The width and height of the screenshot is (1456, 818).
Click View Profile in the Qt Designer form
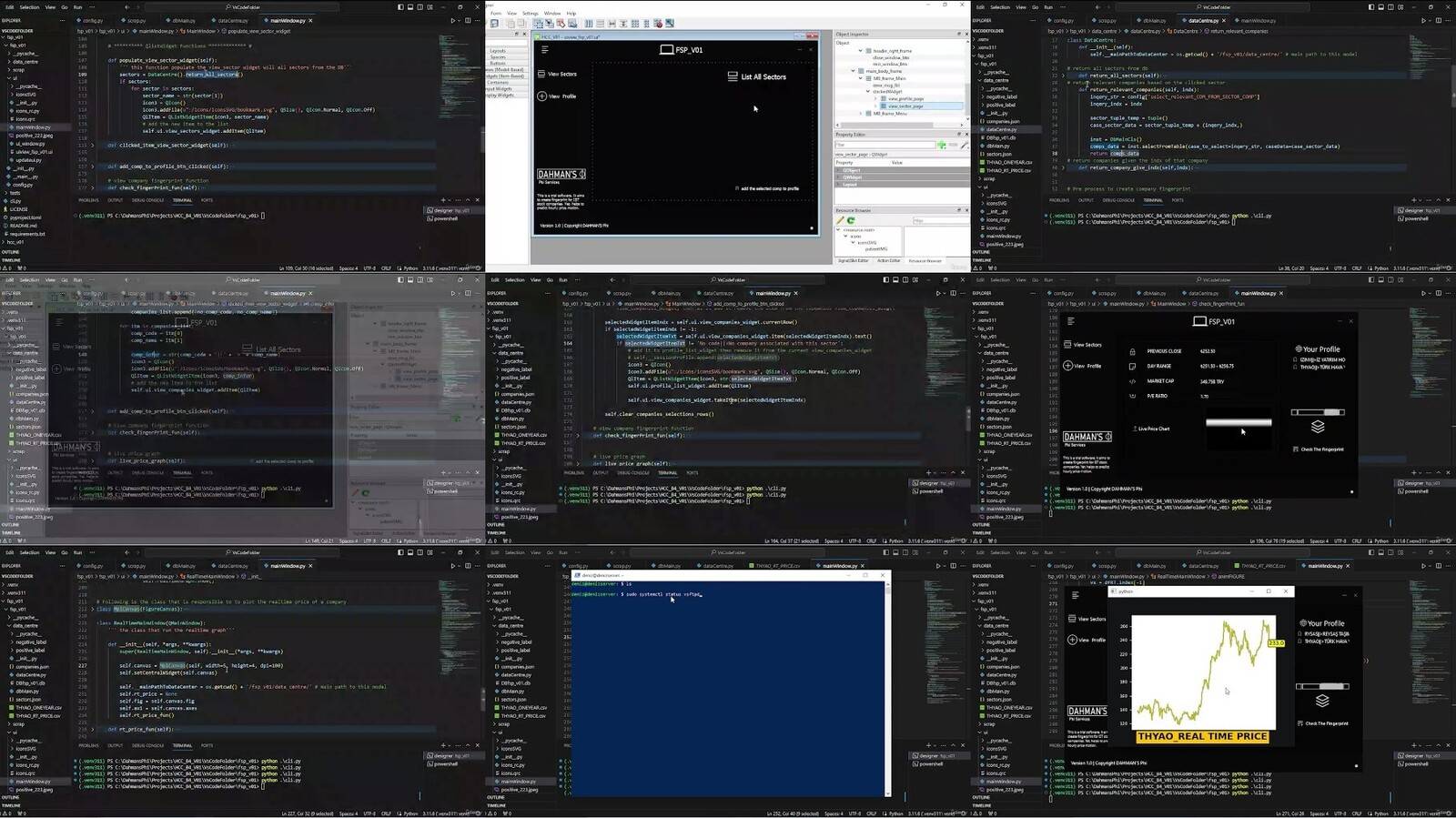pos(557,96)
